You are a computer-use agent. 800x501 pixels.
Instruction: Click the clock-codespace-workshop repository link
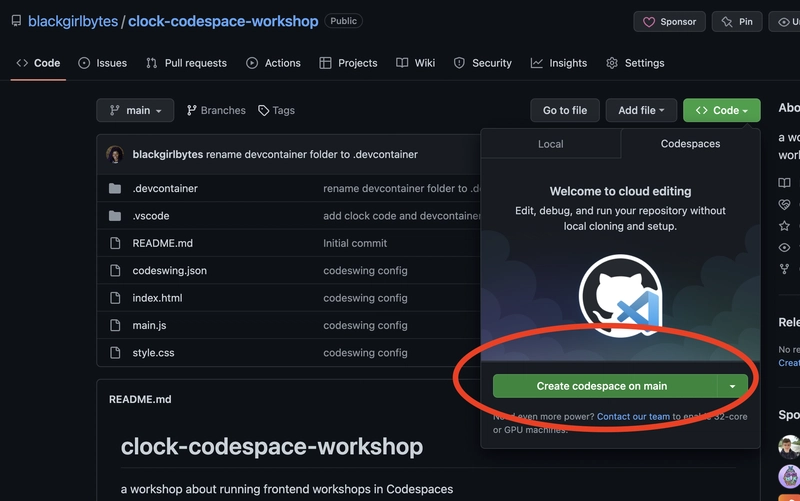(x=223, y=21)
